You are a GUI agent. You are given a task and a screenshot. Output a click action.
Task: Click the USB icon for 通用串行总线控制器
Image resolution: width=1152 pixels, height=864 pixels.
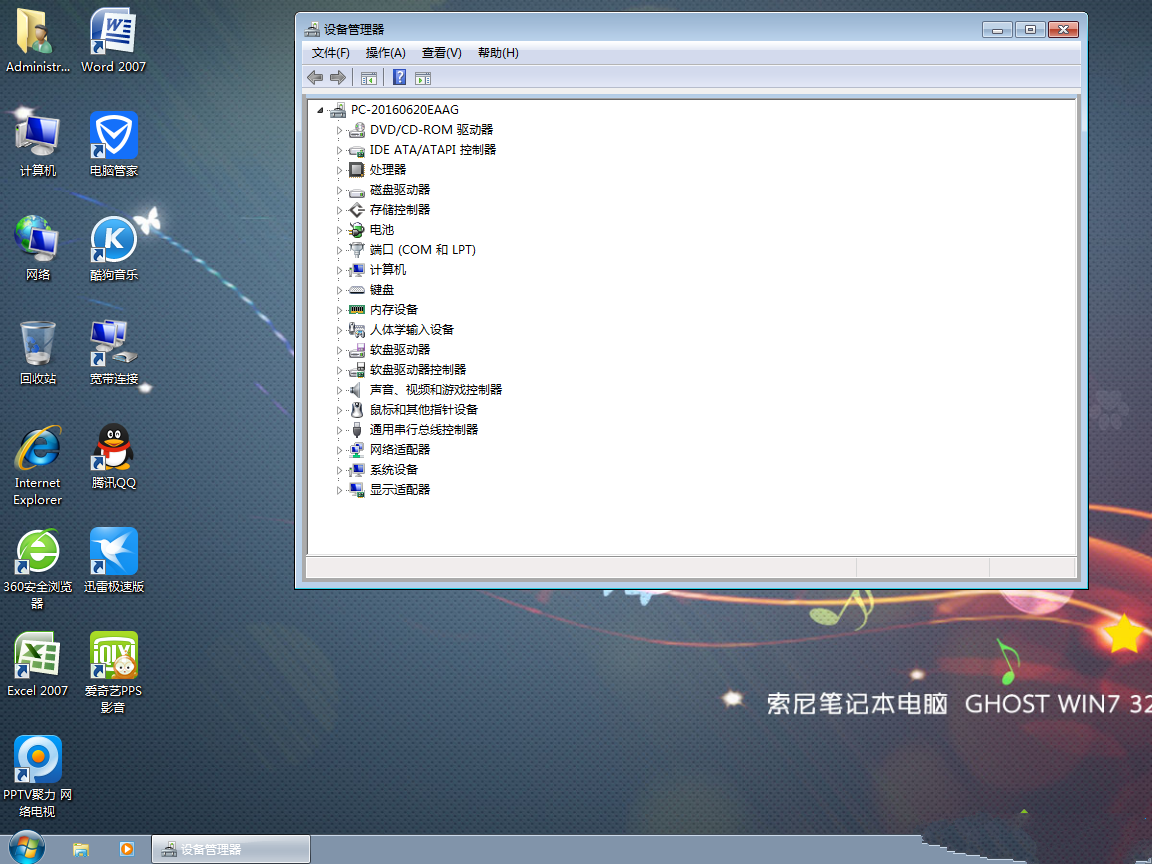356,430
